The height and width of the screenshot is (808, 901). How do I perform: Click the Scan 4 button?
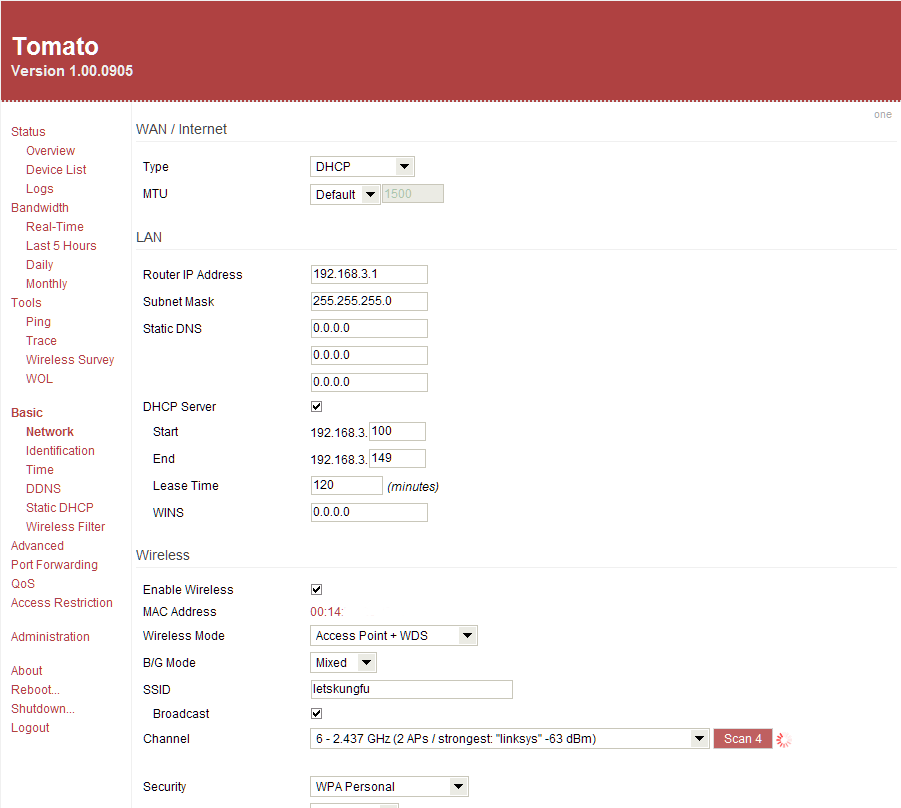point(742,739)
